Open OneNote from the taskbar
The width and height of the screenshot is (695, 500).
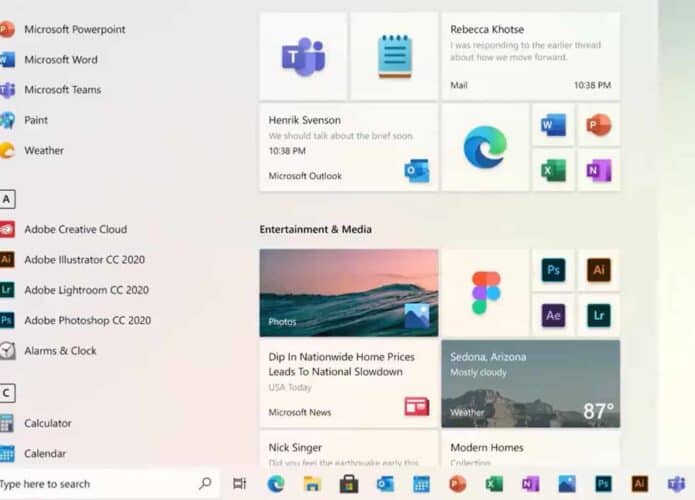click(x=530, y=484)
